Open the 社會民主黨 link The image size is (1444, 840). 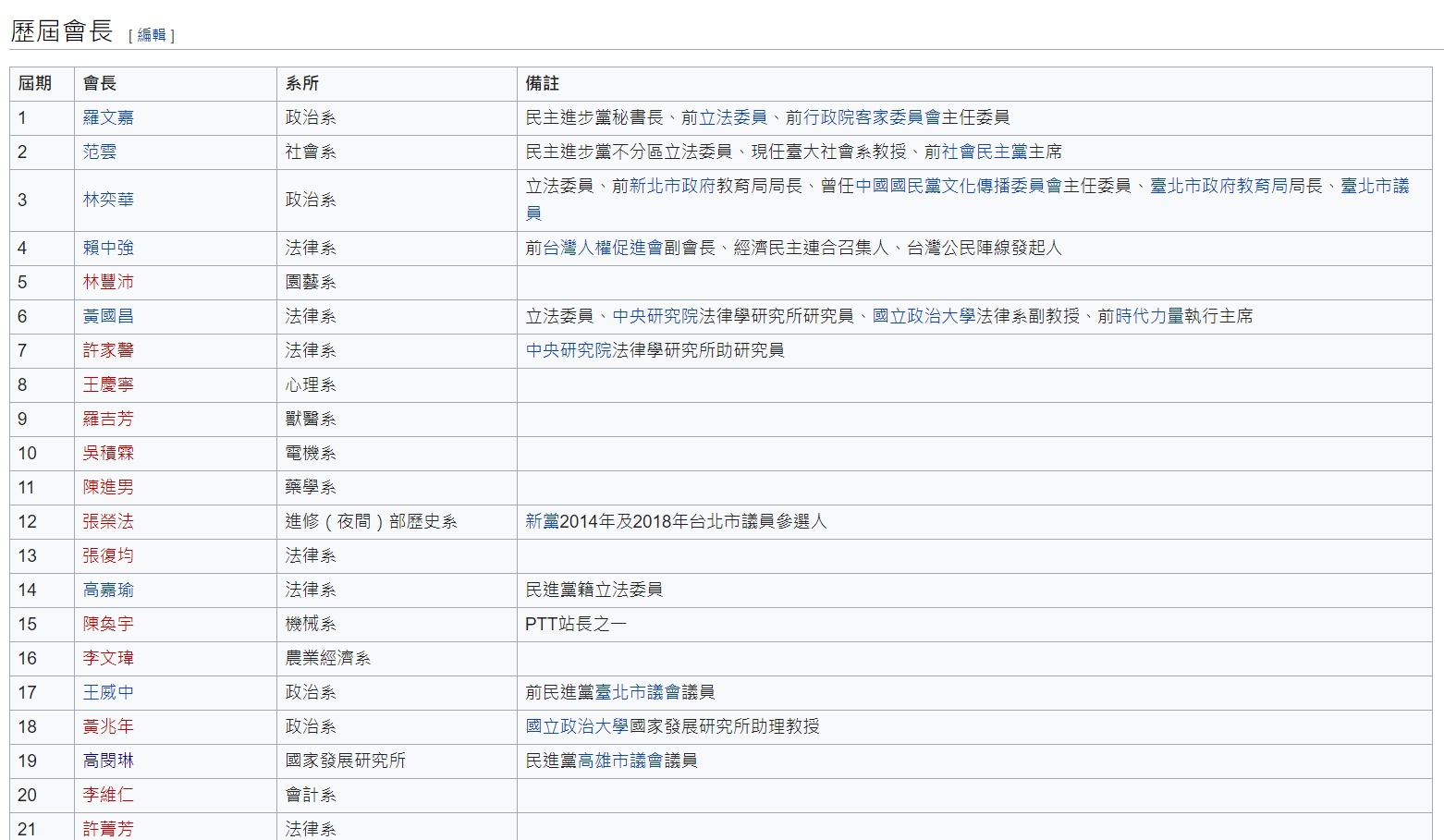[x=985, y=152]
